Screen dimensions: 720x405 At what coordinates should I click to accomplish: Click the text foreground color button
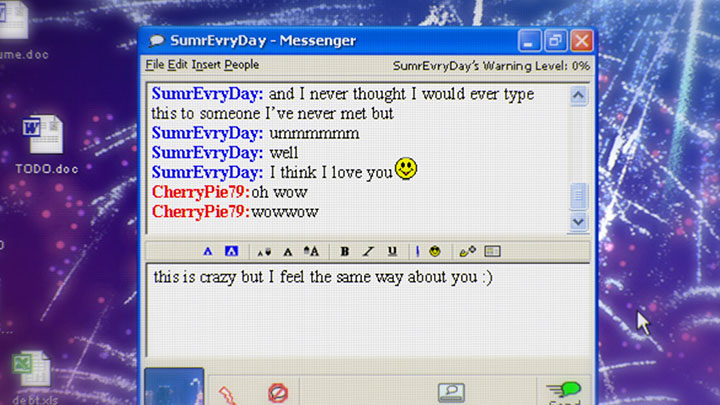[x=208, y=251]
